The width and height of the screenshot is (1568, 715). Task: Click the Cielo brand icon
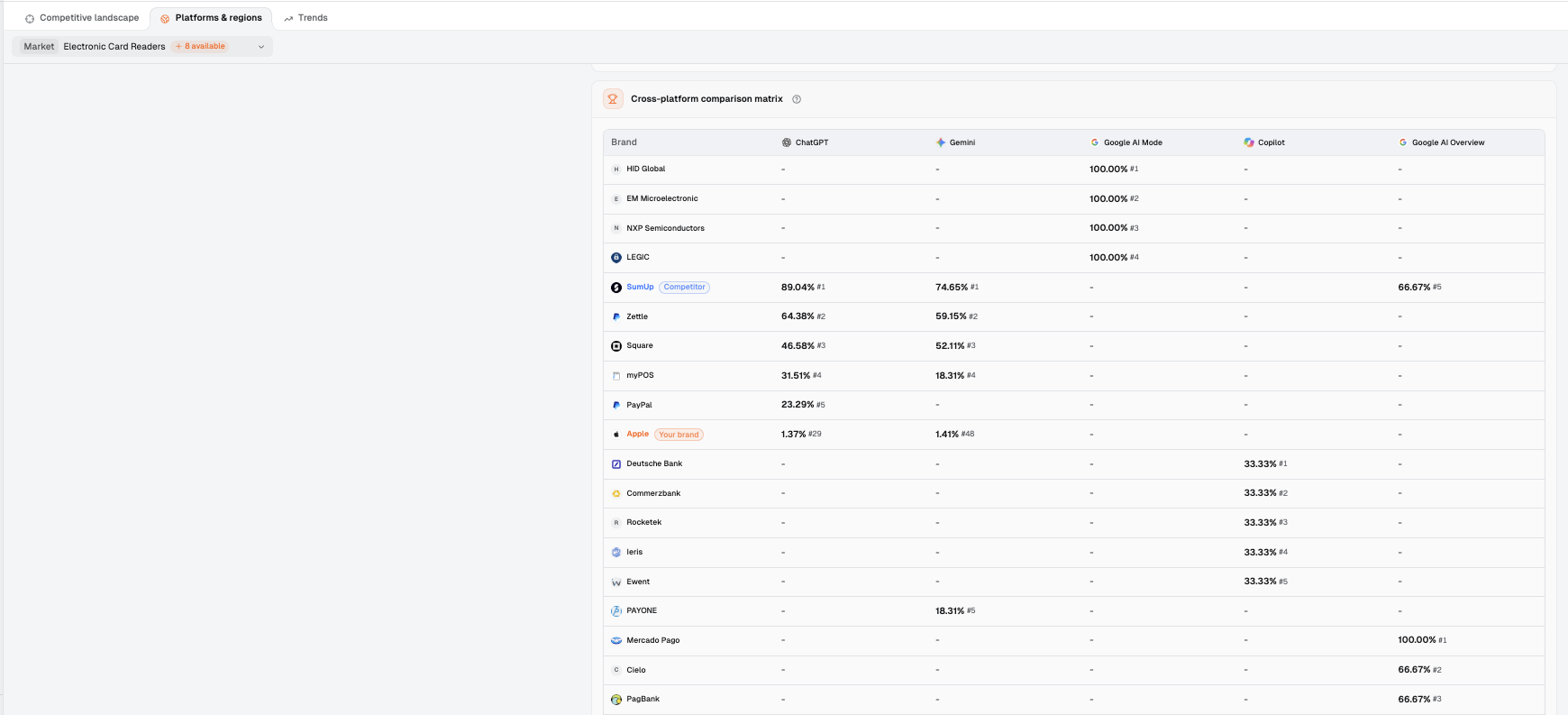(616, 670)
